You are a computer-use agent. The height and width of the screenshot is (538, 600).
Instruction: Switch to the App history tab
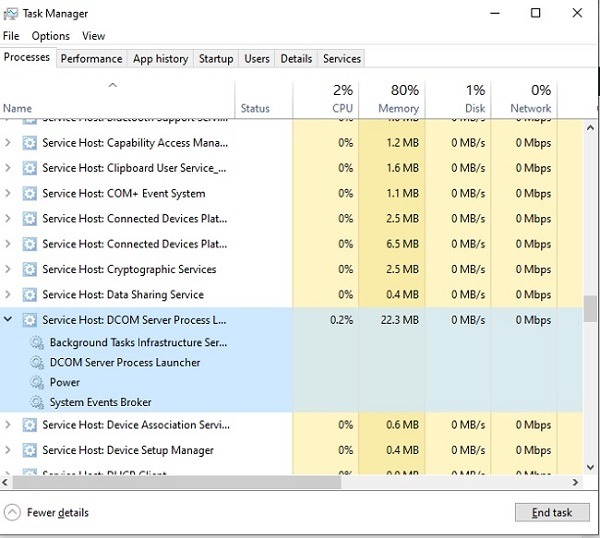point(160,59)
